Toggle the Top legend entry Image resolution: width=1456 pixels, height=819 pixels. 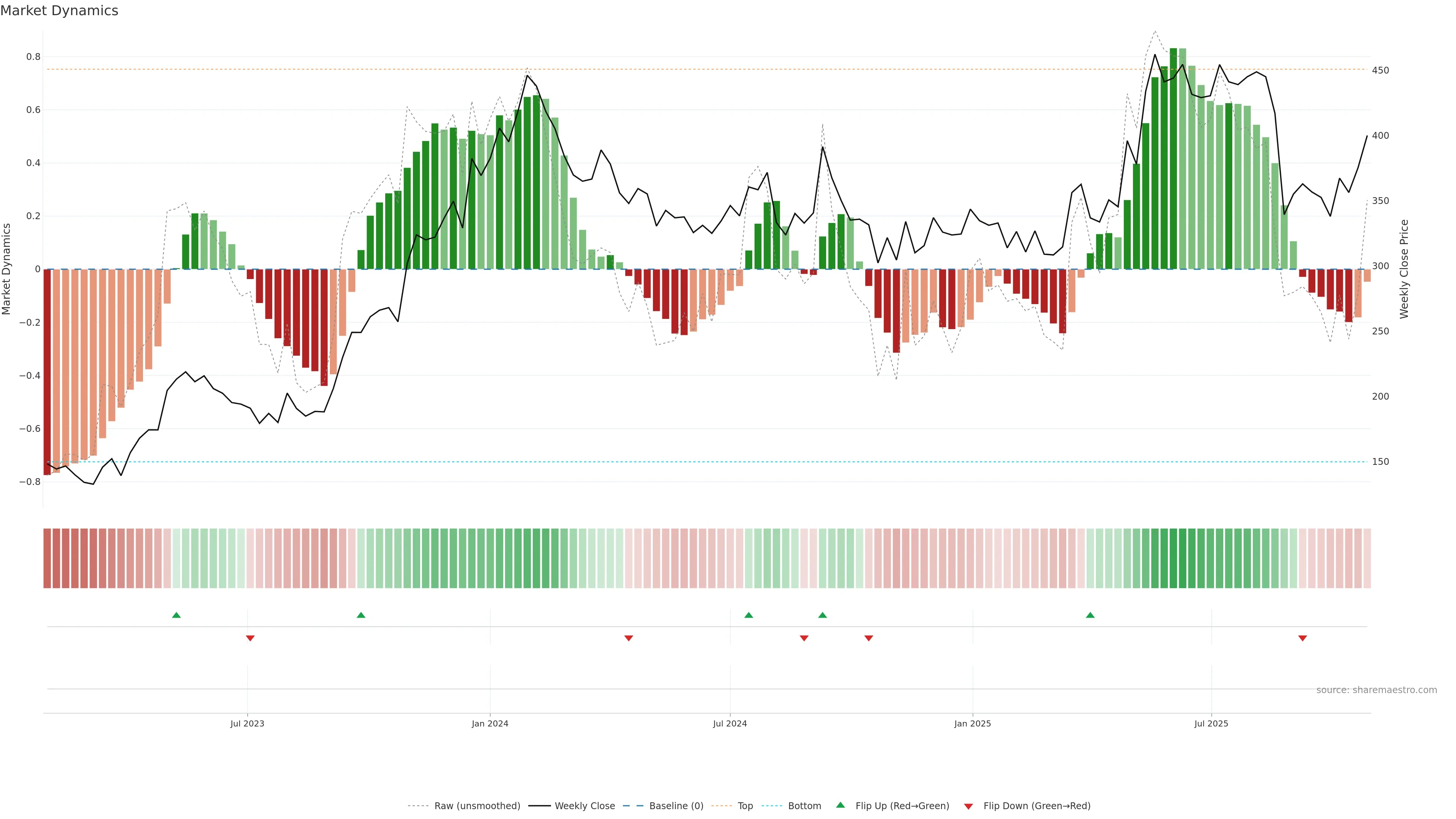(745, 806)
